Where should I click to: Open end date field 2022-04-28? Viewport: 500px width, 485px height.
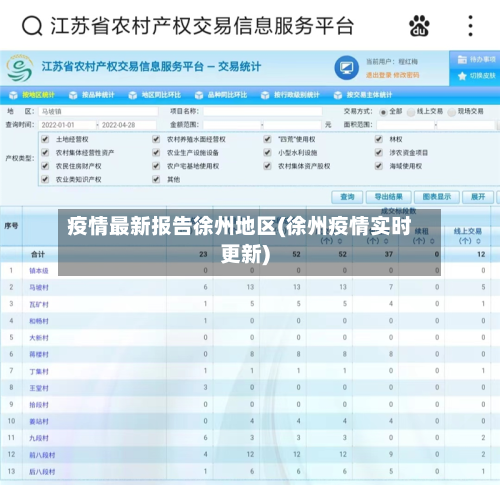tap(128, 125)
